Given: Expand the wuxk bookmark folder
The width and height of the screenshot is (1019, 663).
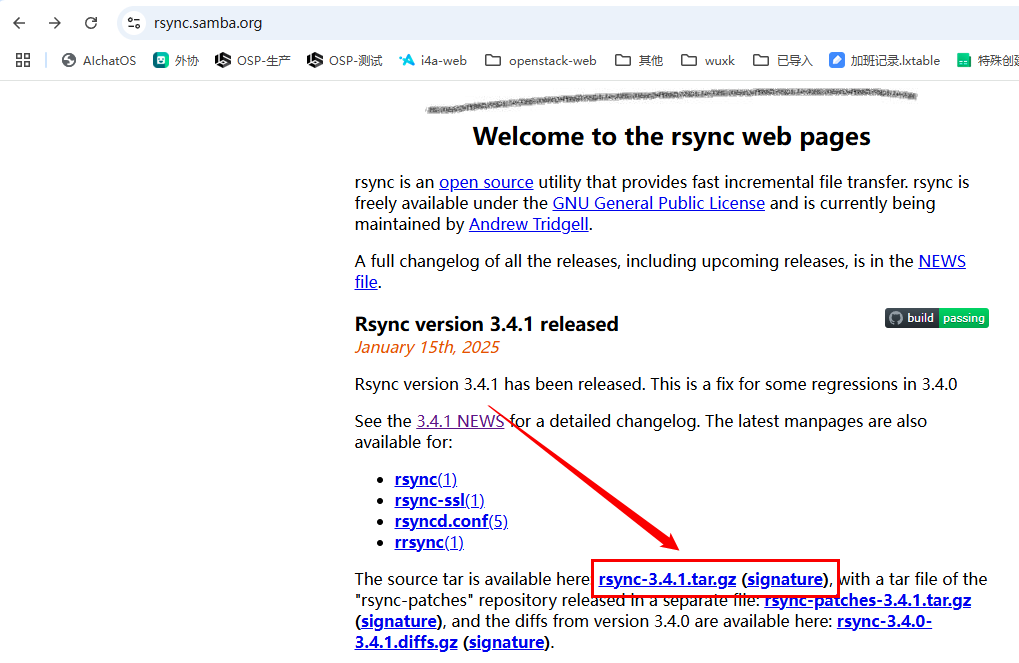Looking at the screenshot, I should (x=708, y=60).
